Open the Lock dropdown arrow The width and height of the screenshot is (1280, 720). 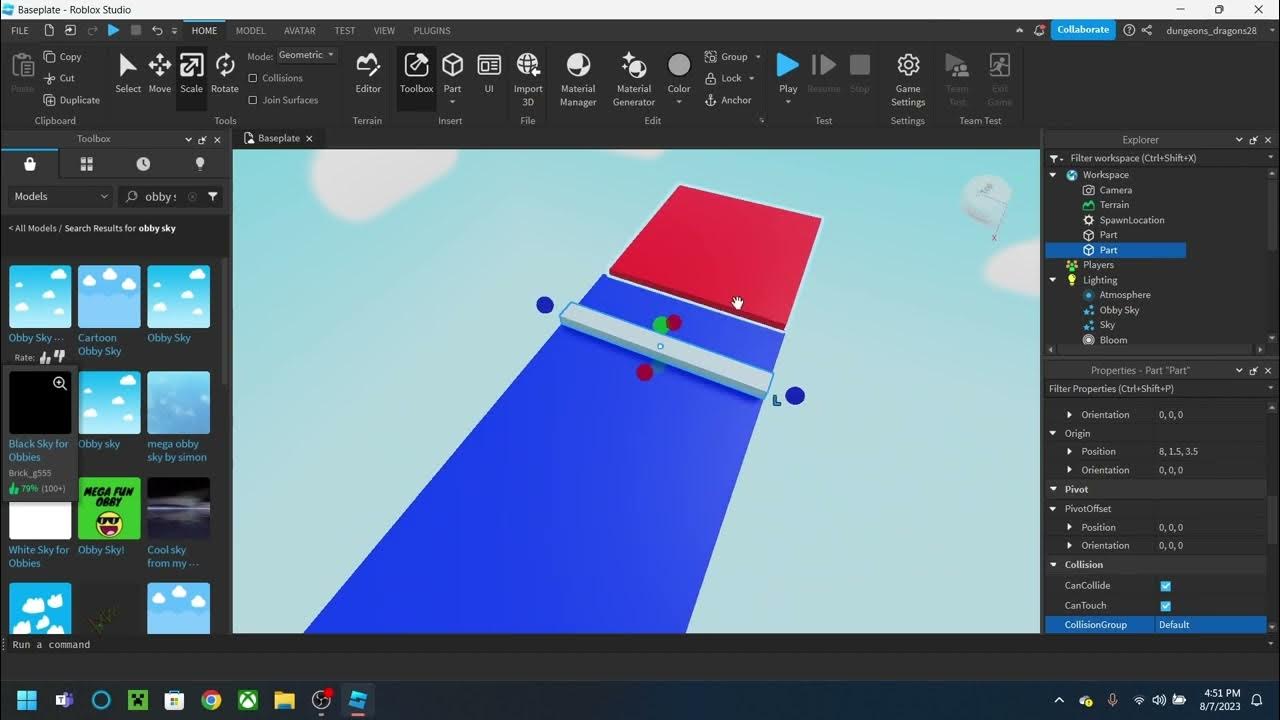tap(751, 78)
